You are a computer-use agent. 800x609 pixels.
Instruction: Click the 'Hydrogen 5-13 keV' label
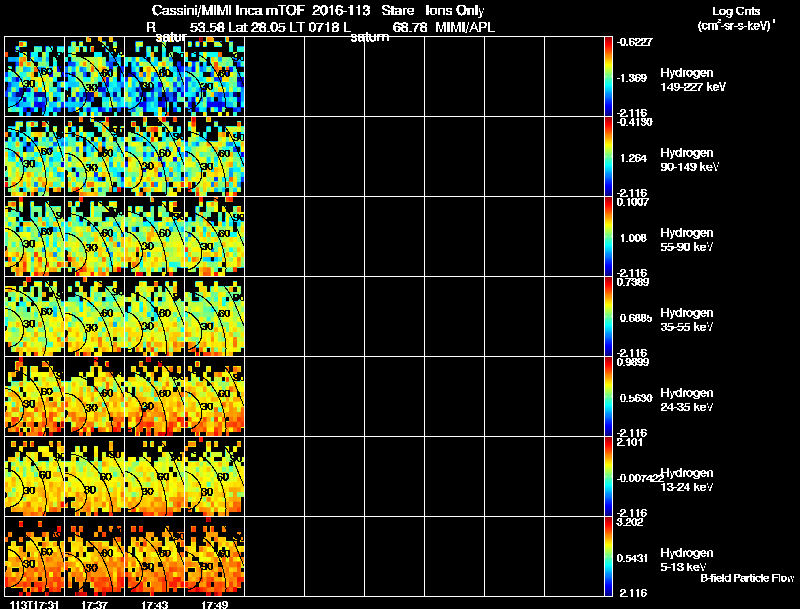coord(687,560)
